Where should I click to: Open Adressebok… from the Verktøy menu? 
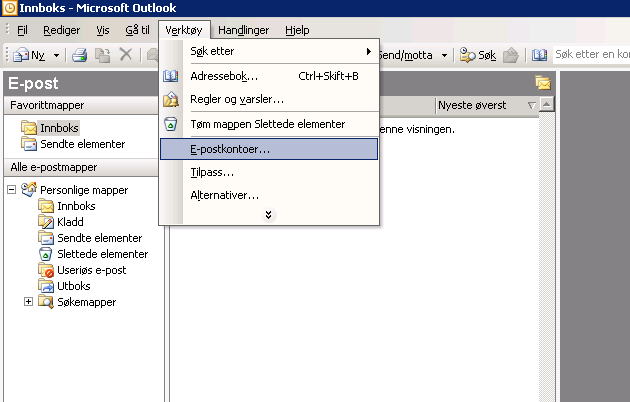click(x=269, y=76)
